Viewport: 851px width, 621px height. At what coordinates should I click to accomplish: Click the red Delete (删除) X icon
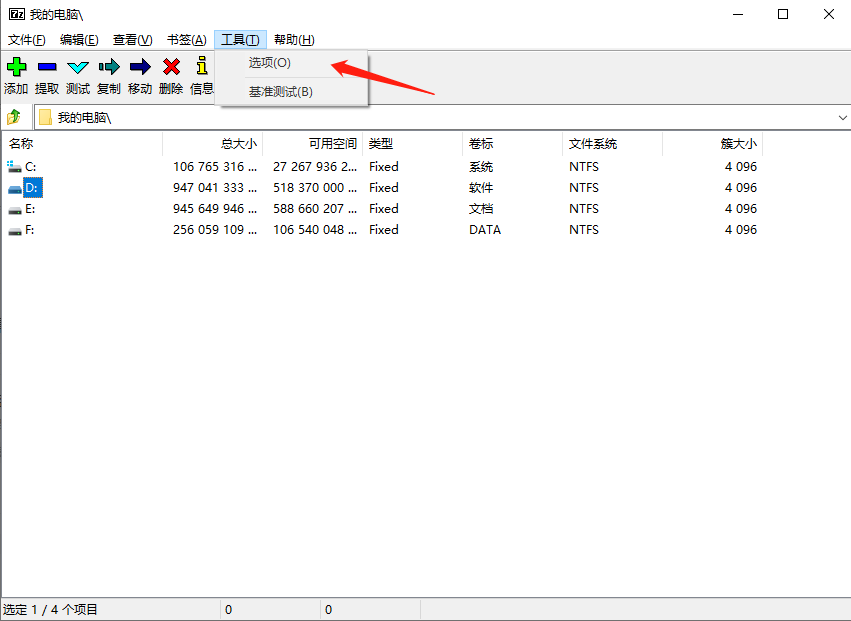pos(171,67)
